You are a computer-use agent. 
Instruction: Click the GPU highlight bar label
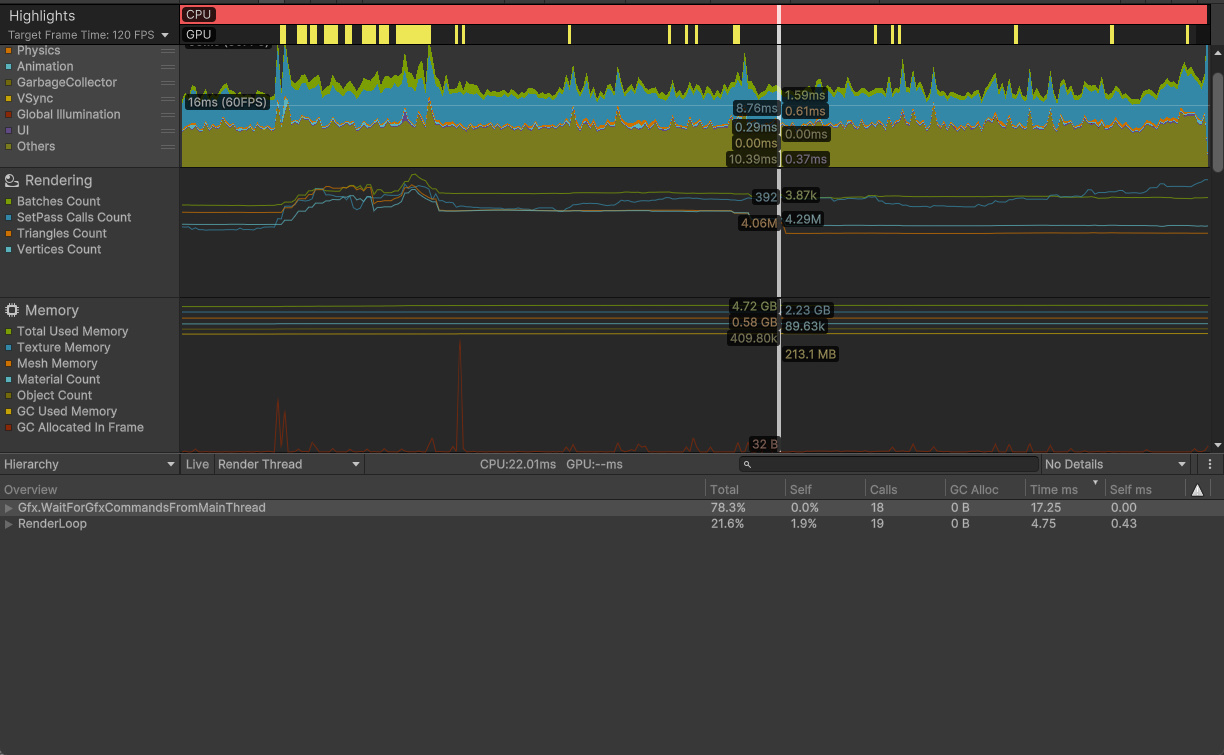click(x=199, y=35)
